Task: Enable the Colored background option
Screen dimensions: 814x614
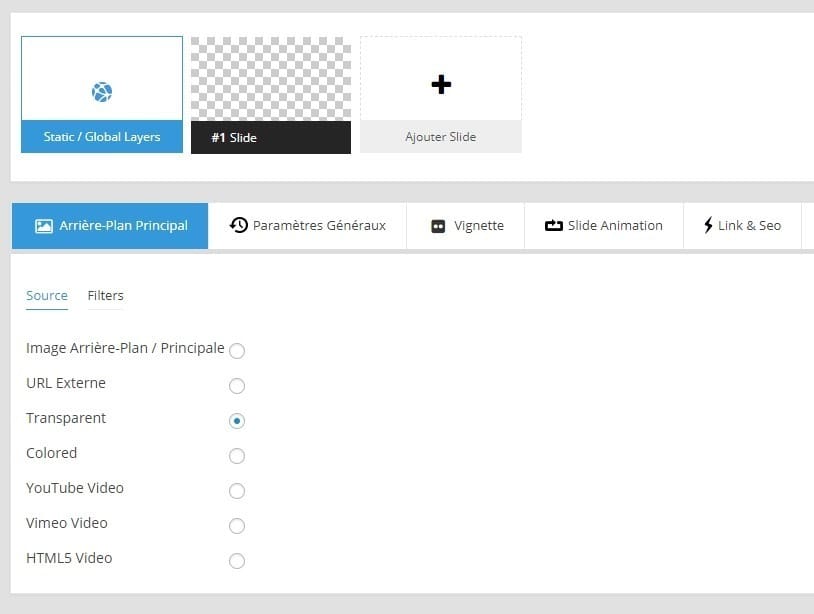Action: (237, 456)
